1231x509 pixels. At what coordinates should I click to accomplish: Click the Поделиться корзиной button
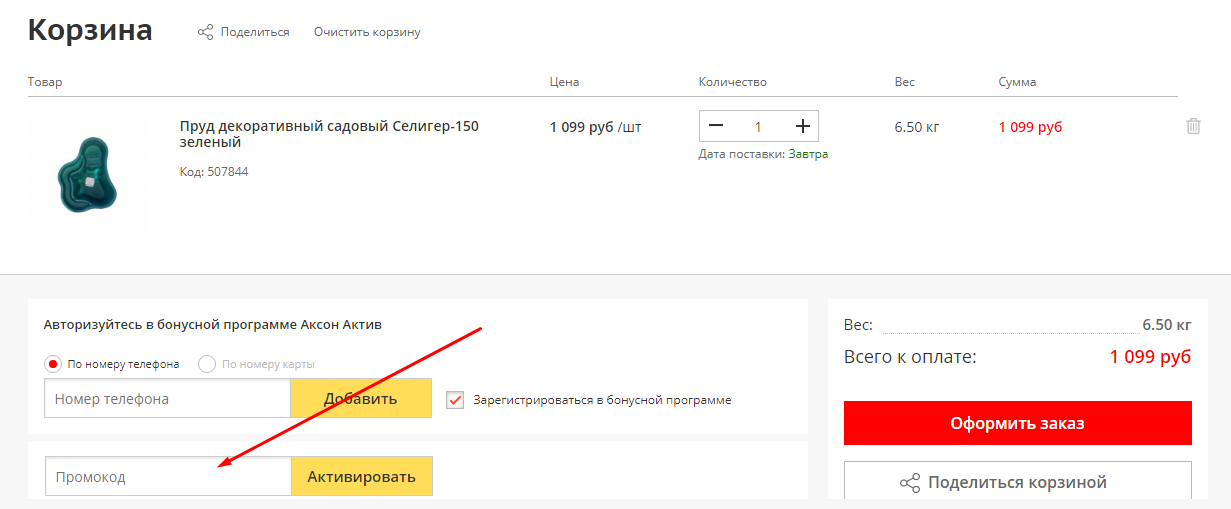pyautogui.click(x=1018, y=482)
